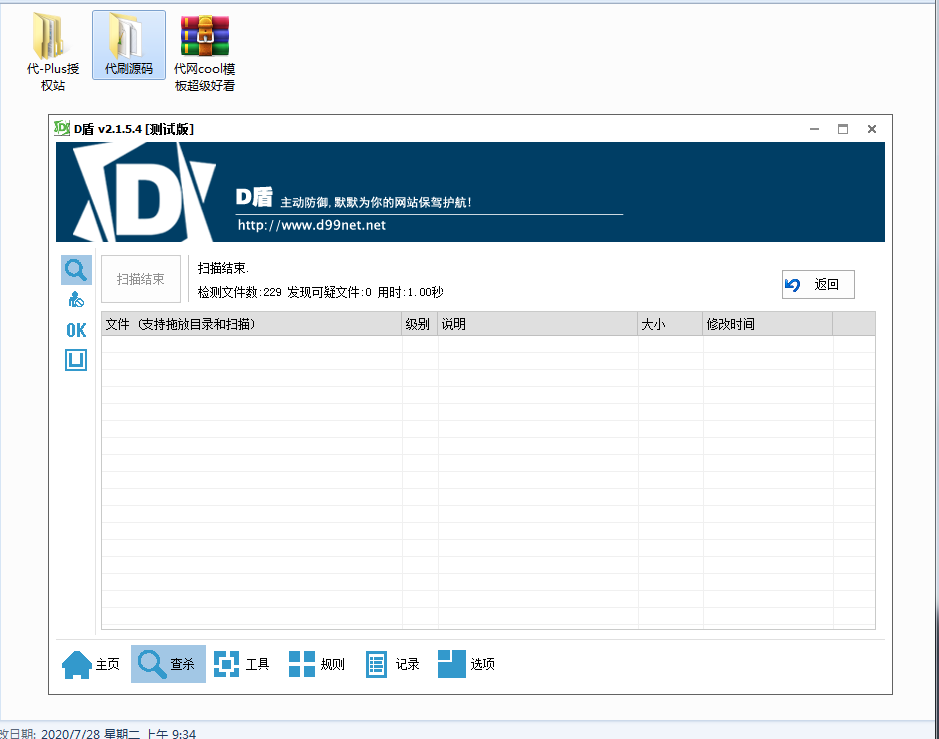Click the 扫描结束 scan status button
Image resolution: width=939 pixels, height=739 pixels.
pyautogui.click(x=140, y=279)
